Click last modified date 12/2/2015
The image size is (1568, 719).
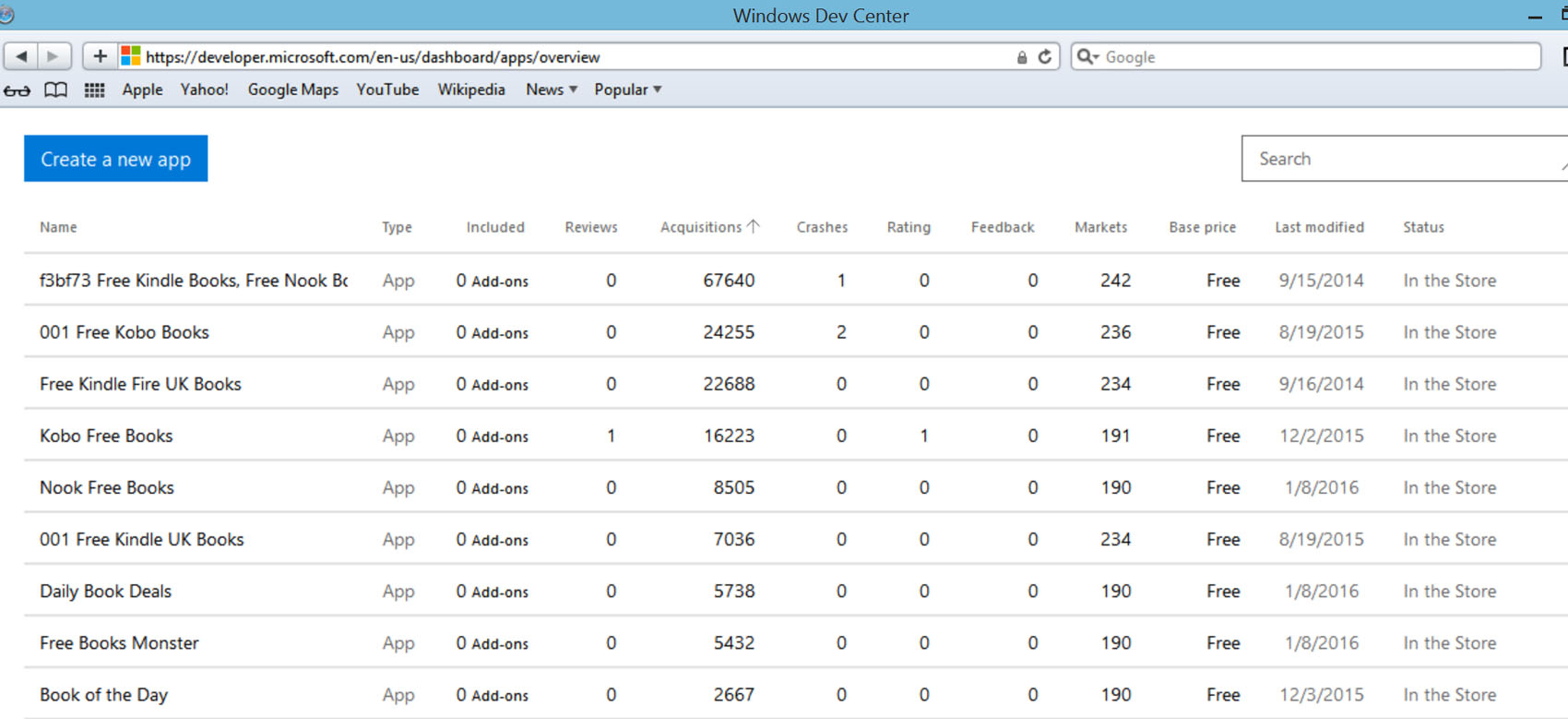[x=1321, y=436]
